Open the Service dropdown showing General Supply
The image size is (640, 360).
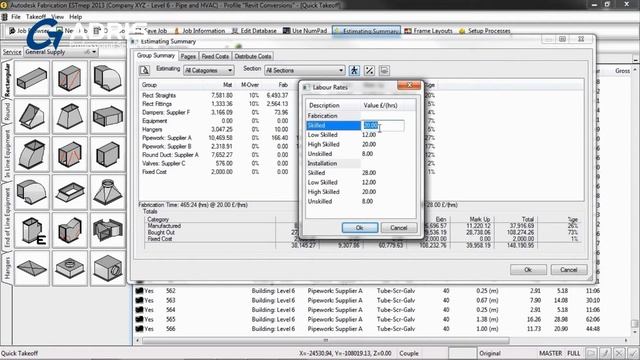(61, 52)
